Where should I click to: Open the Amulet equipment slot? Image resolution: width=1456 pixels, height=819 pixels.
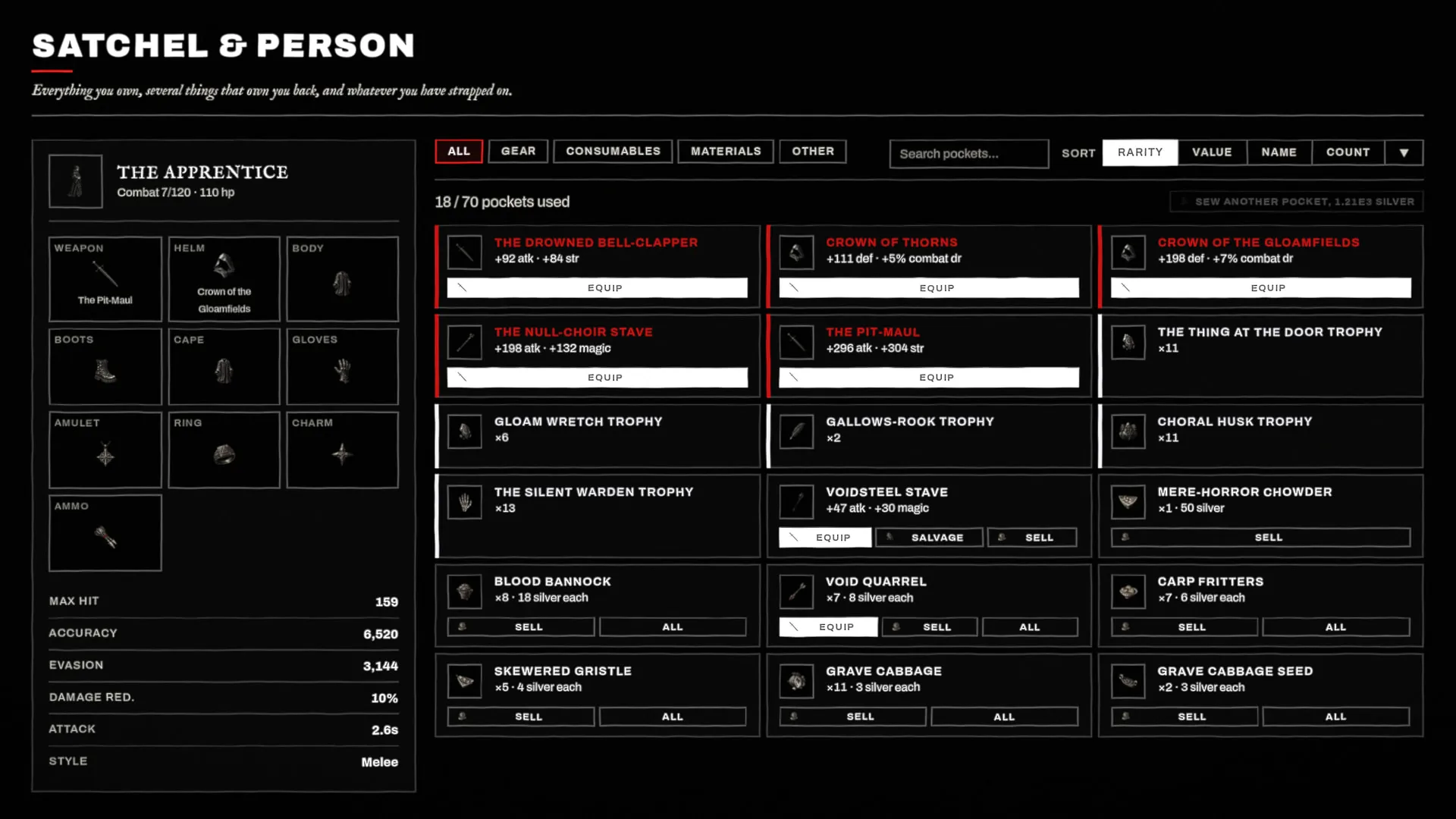105,450
